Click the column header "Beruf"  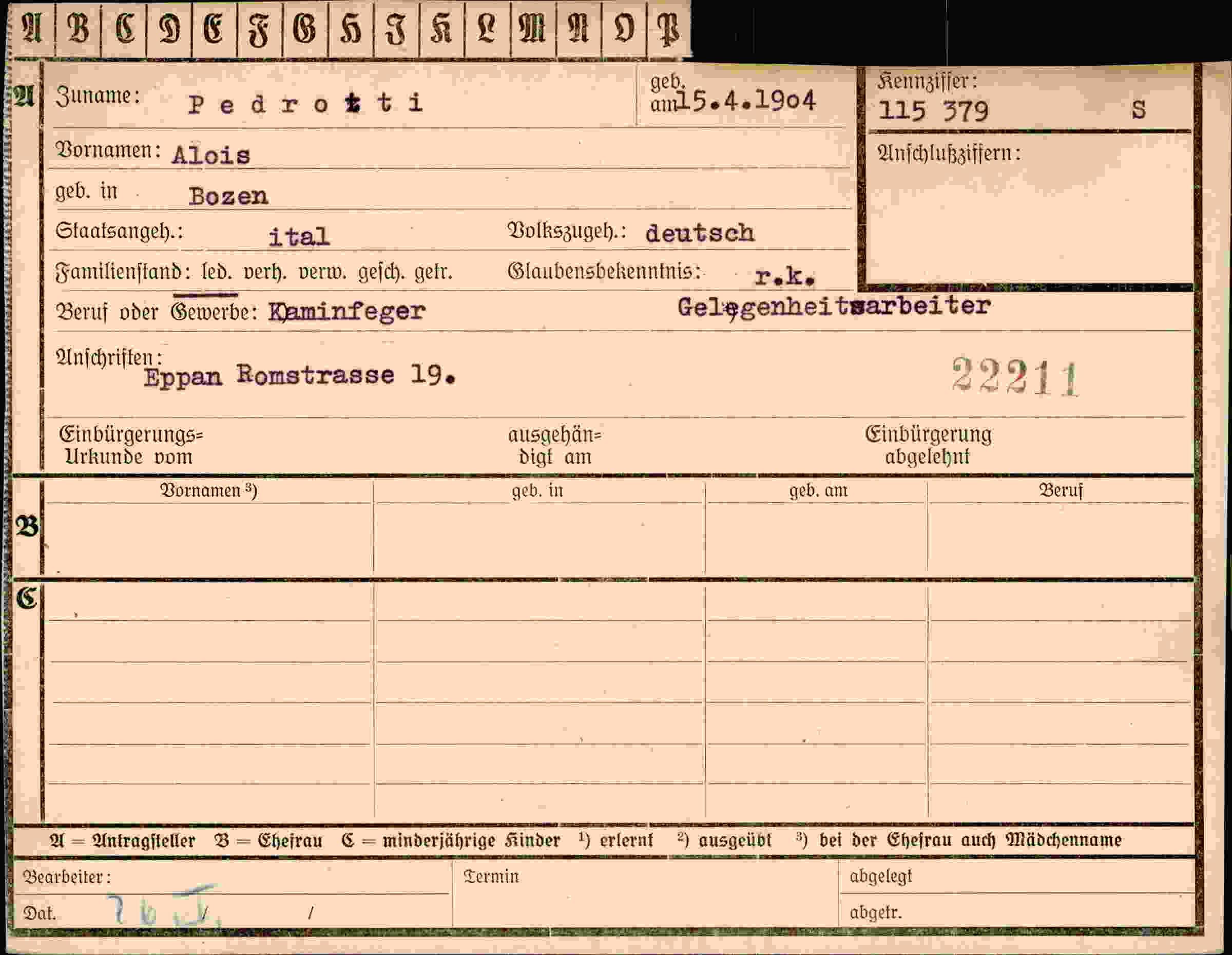(x=1061, y=490)
